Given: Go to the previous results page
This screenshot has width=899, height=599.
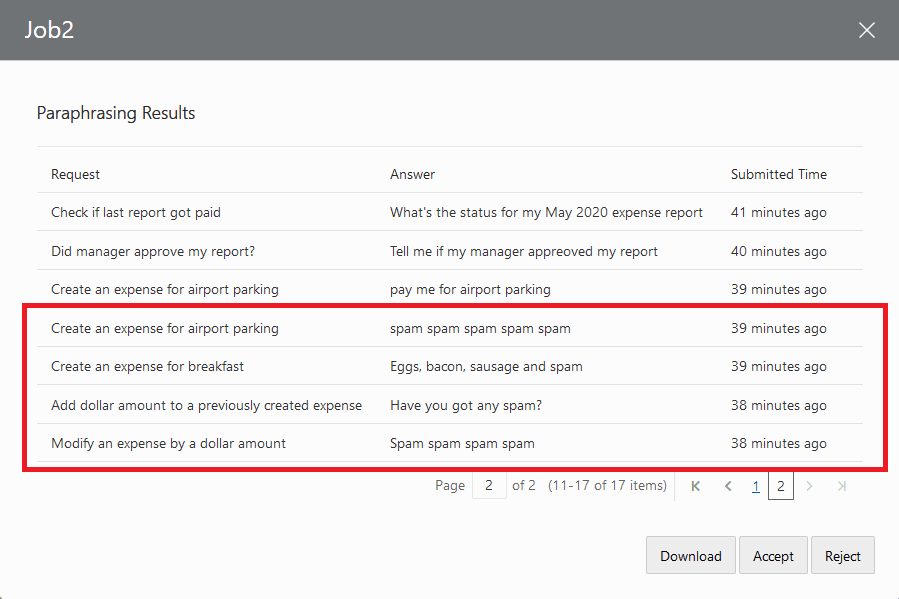Looking at the screenshot, I should [727, 485].
